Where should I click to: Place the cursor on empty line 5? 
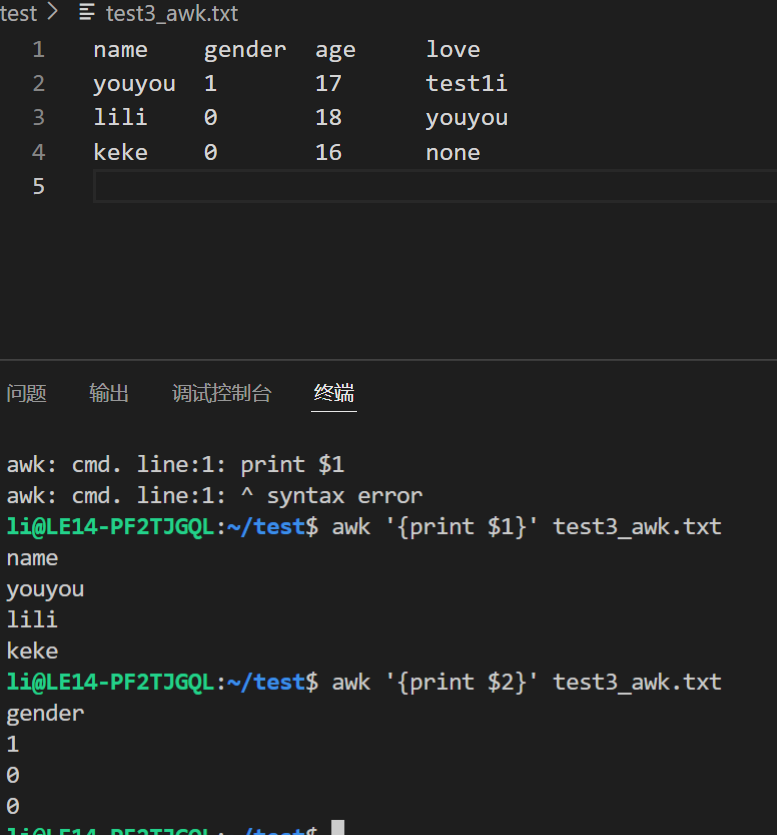point(400,186)
